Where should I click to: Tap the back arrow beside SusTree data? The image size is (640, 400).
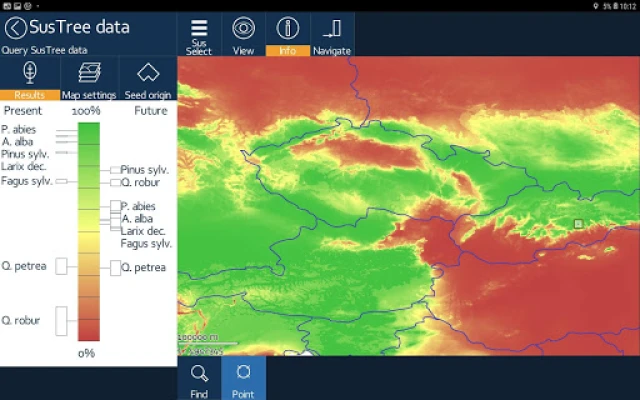coord(15,28)
